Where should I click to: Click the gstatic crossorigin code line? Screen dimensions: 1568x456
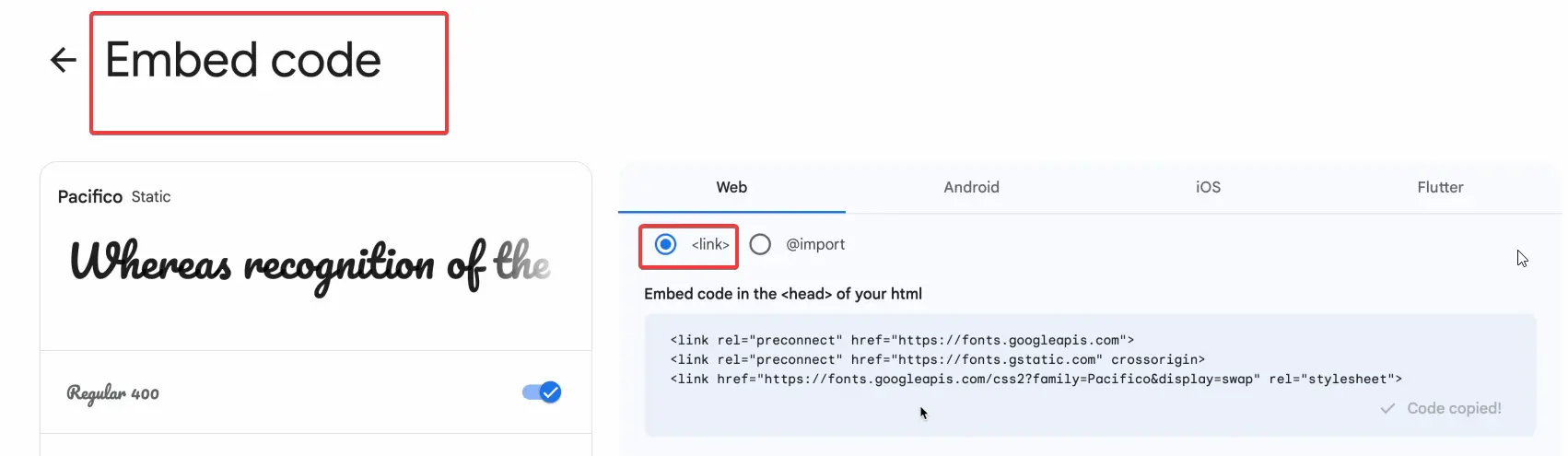(937, 359)
